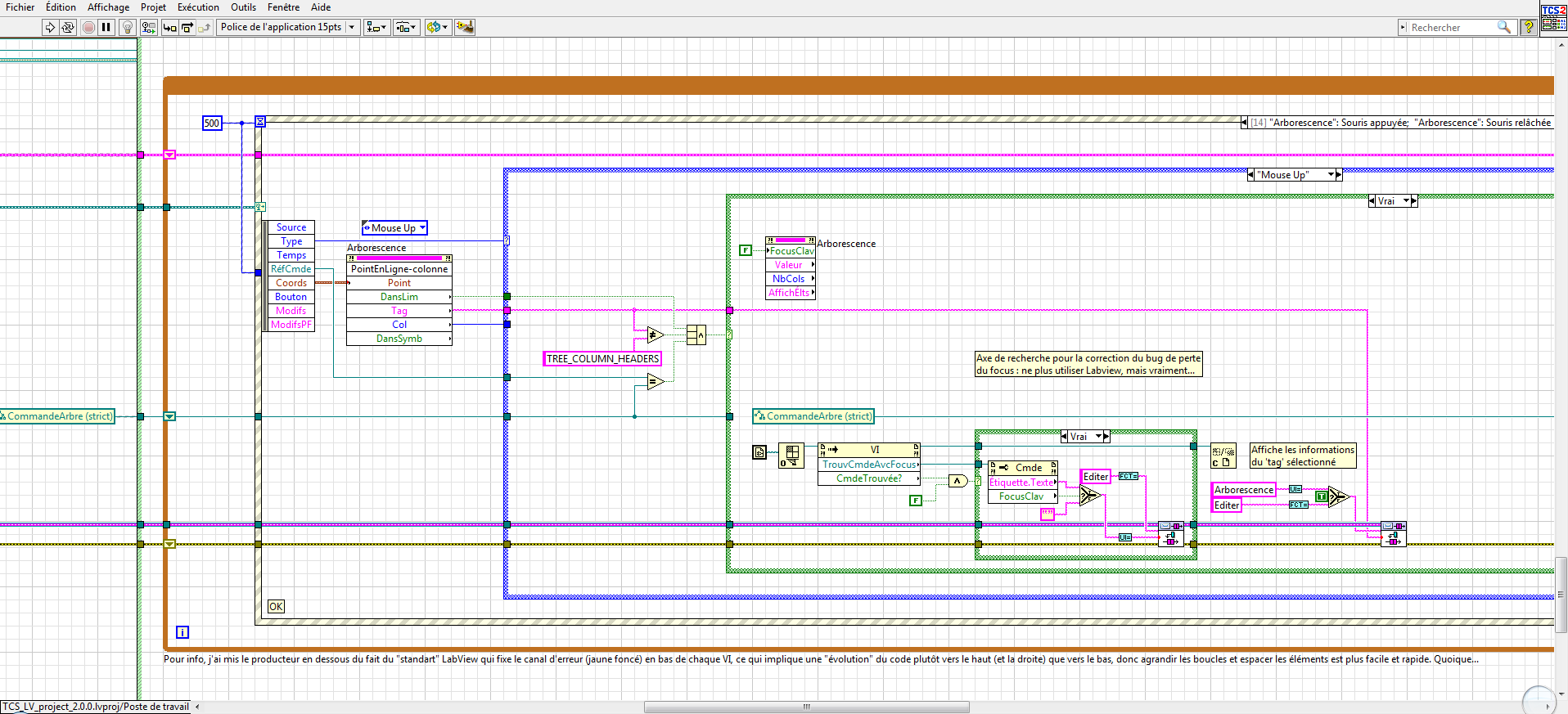The height and width of the screenshot is (714, 1568).
Task: Click the loop iteration terminal 'i'
Action: coord(182,632)
